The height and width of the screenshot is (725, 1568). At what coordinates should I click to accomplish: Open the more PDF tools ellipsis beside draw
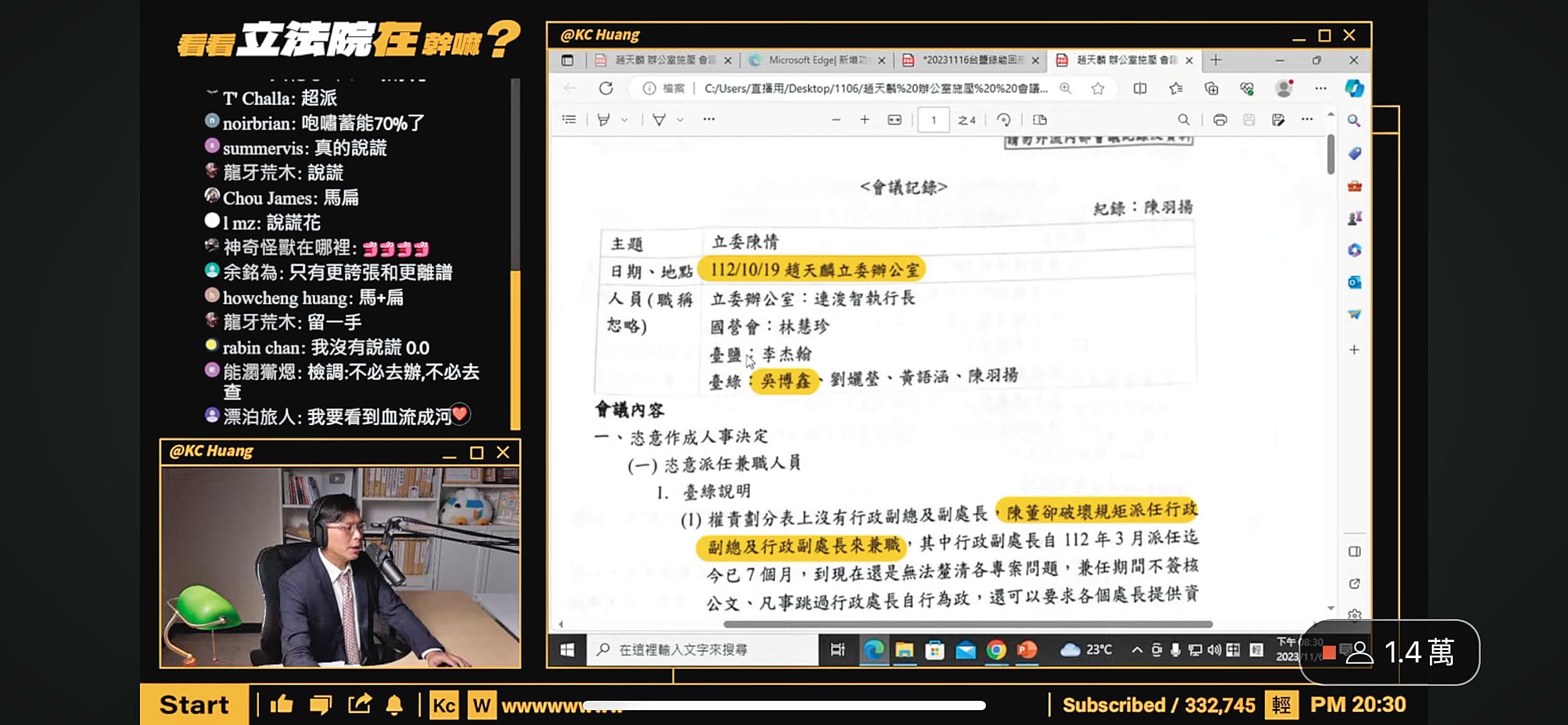[709, 120]
